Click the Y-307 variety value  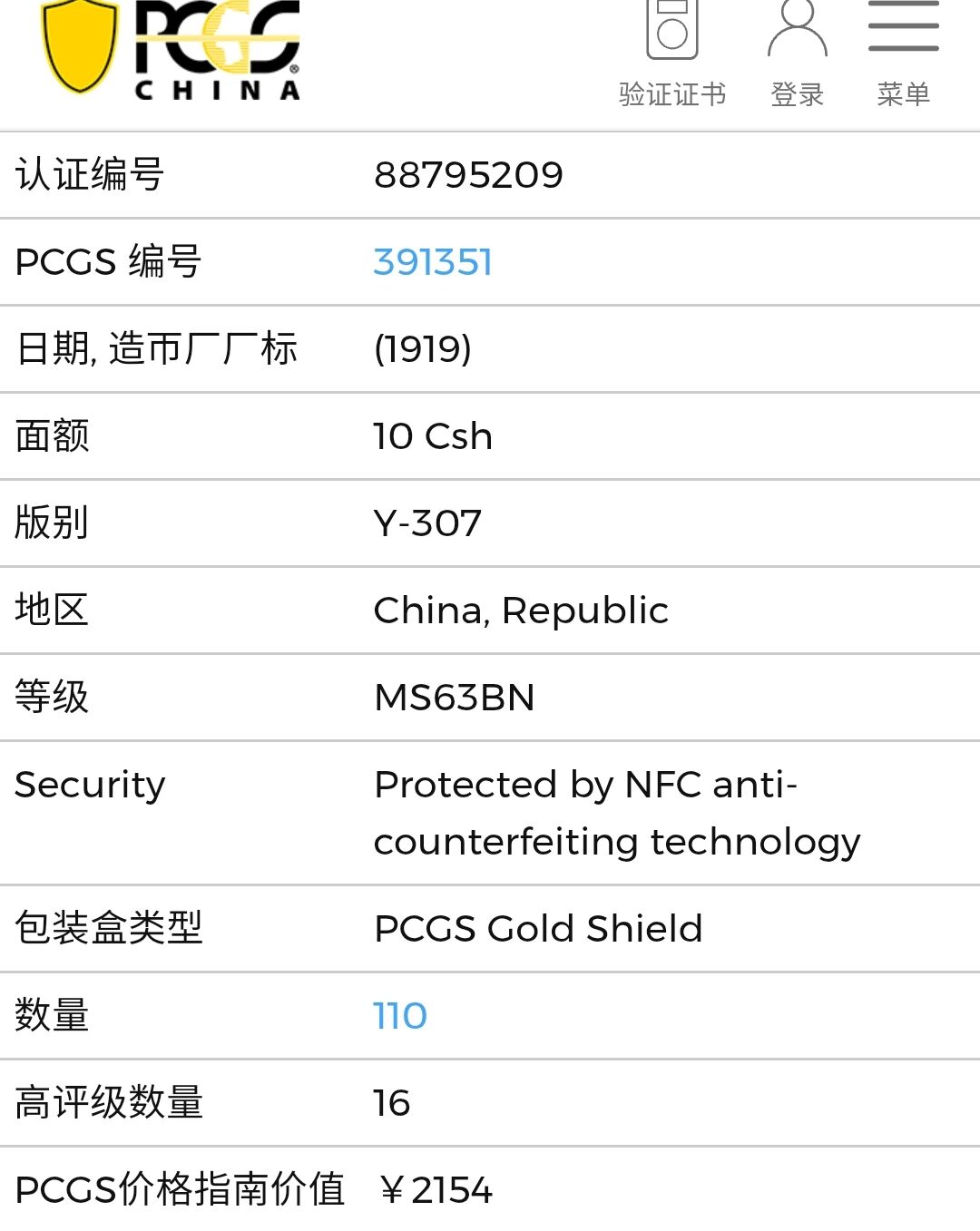427,523
